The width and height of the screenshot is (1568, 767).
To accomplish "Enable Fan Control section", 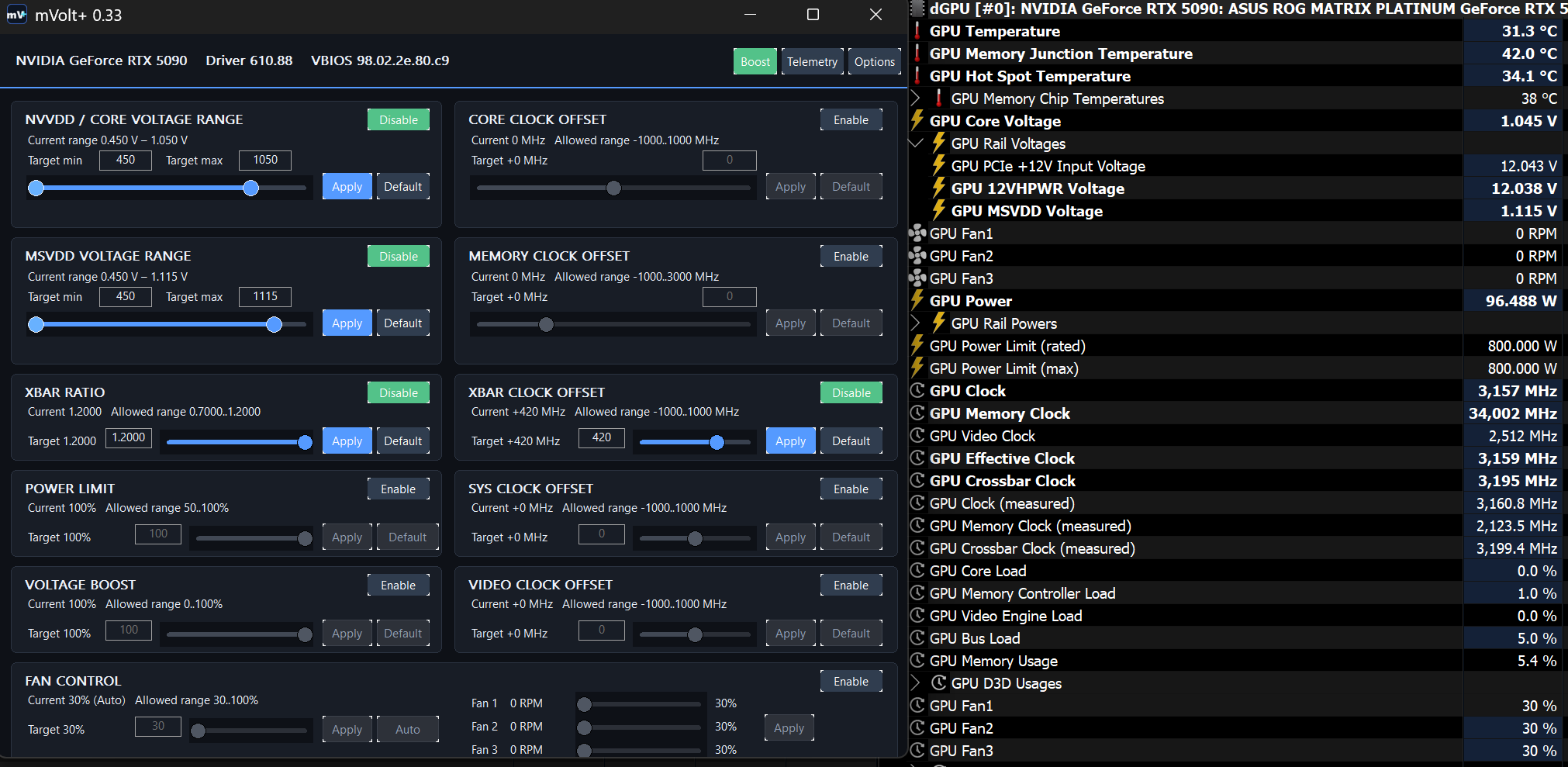I will click(x=851, y=682).
